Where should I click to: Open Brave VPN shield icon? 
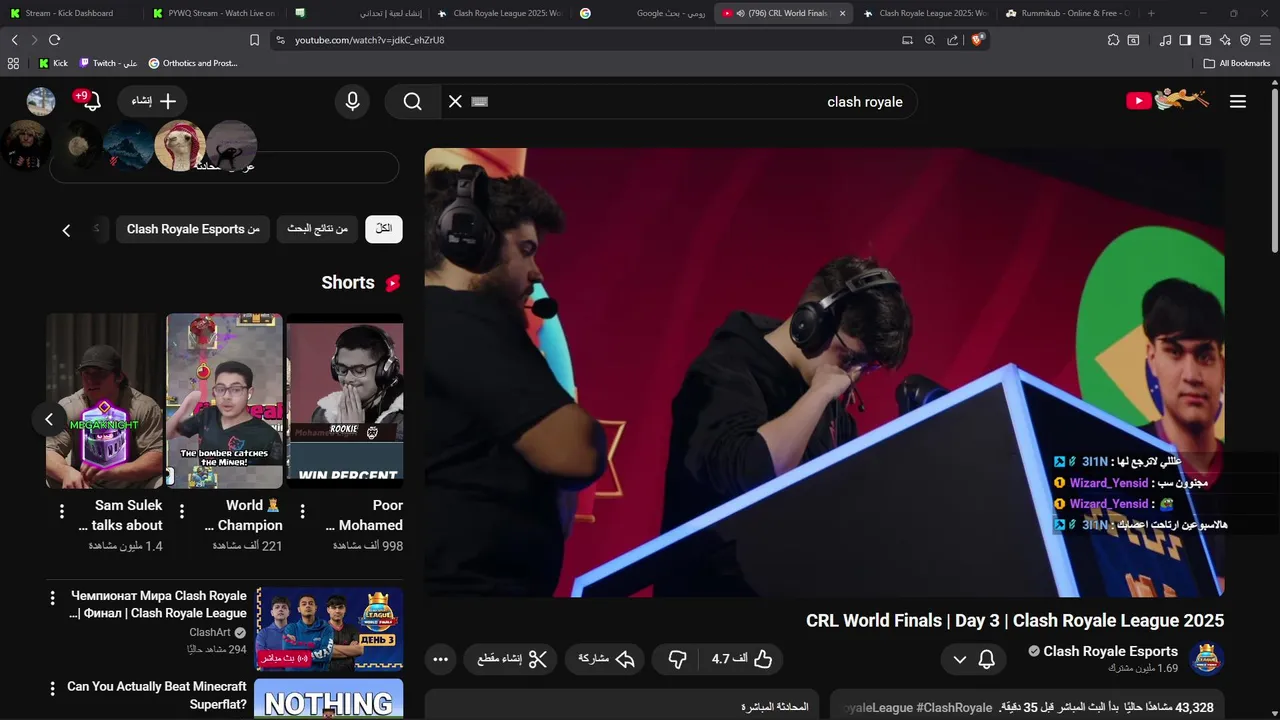pyautogui.click(x=1245, y=40)
